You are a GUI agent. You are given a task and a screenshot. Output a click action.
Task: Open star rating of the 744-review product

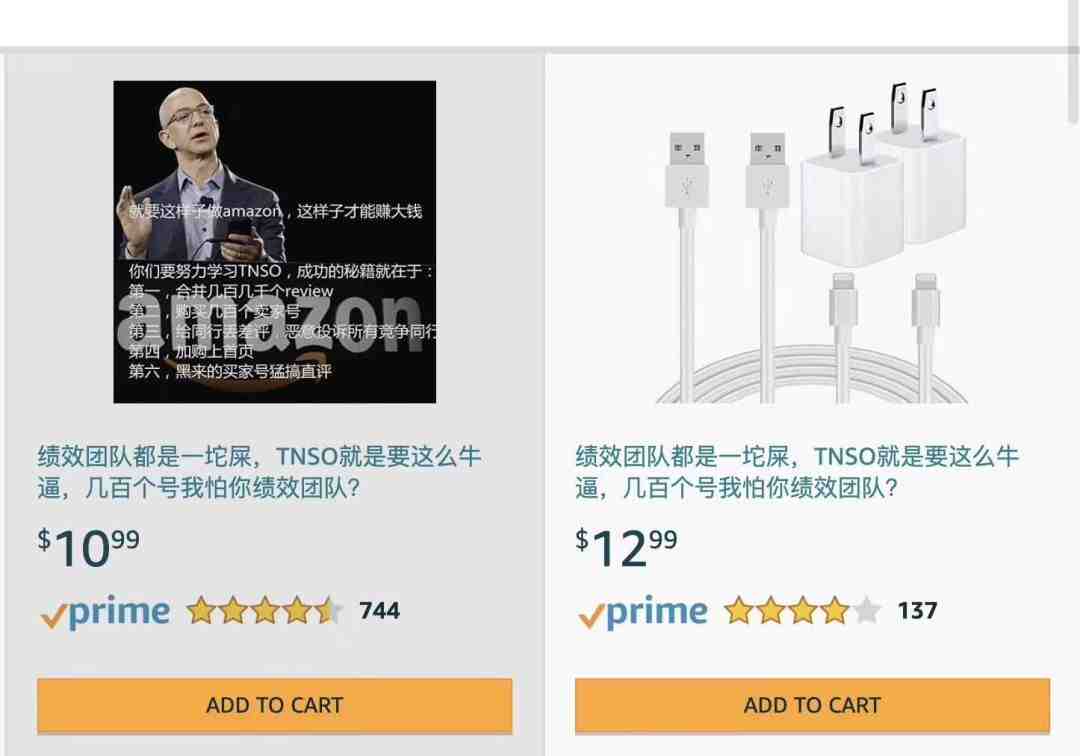[x=264, y=610]
